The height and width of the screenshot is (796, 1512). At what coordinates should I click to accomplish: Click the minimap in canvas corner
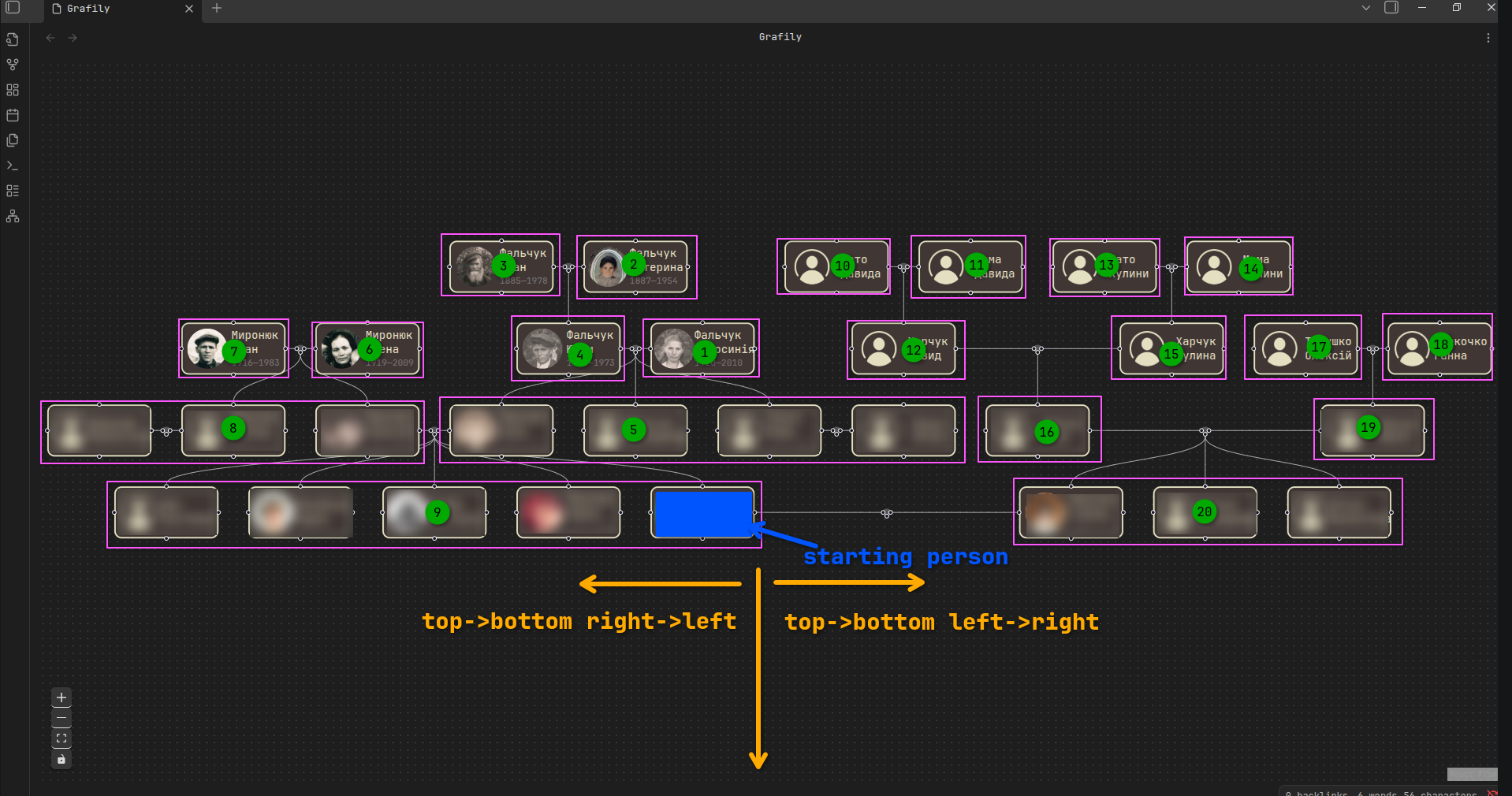pyautogui.click(x=1472, y=774)
